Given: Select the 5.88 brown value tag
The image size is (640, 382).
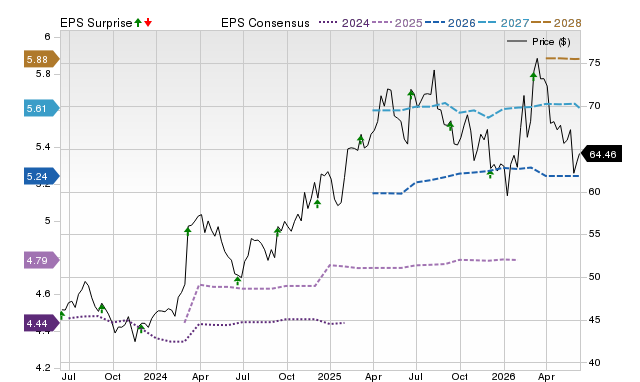Looking at the screenshot, I should pyautogui.click(x=42, y=60).
